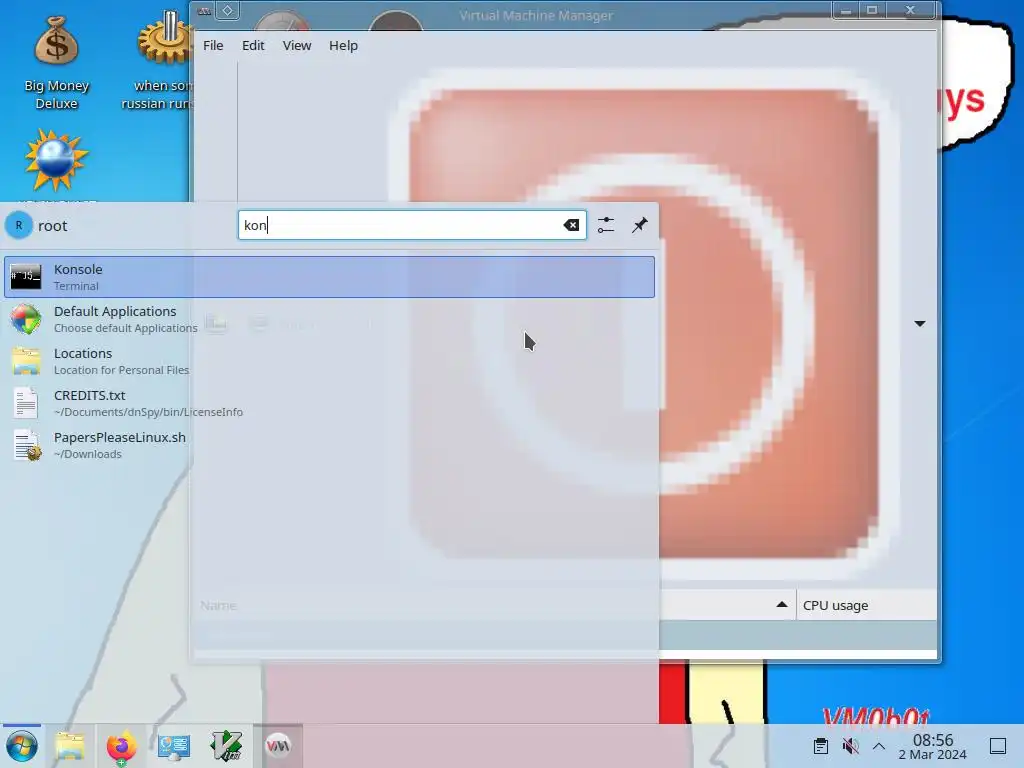
Task: Switch to Virtual Machine Manager taskbar entry
Action: pyautogui.click(x=278, y=746)
